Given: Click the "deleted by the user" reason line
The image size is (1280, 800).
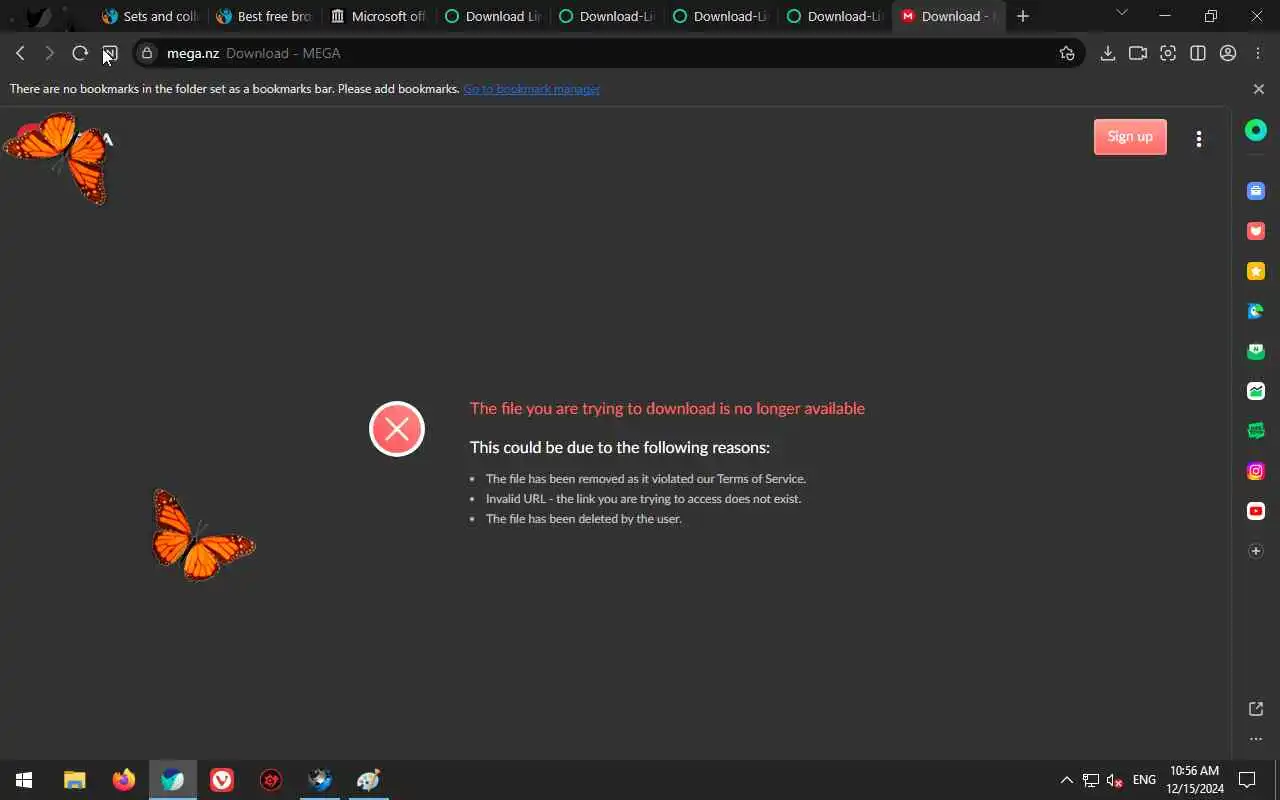Looking at the screenshot, I should coord(583,519).
